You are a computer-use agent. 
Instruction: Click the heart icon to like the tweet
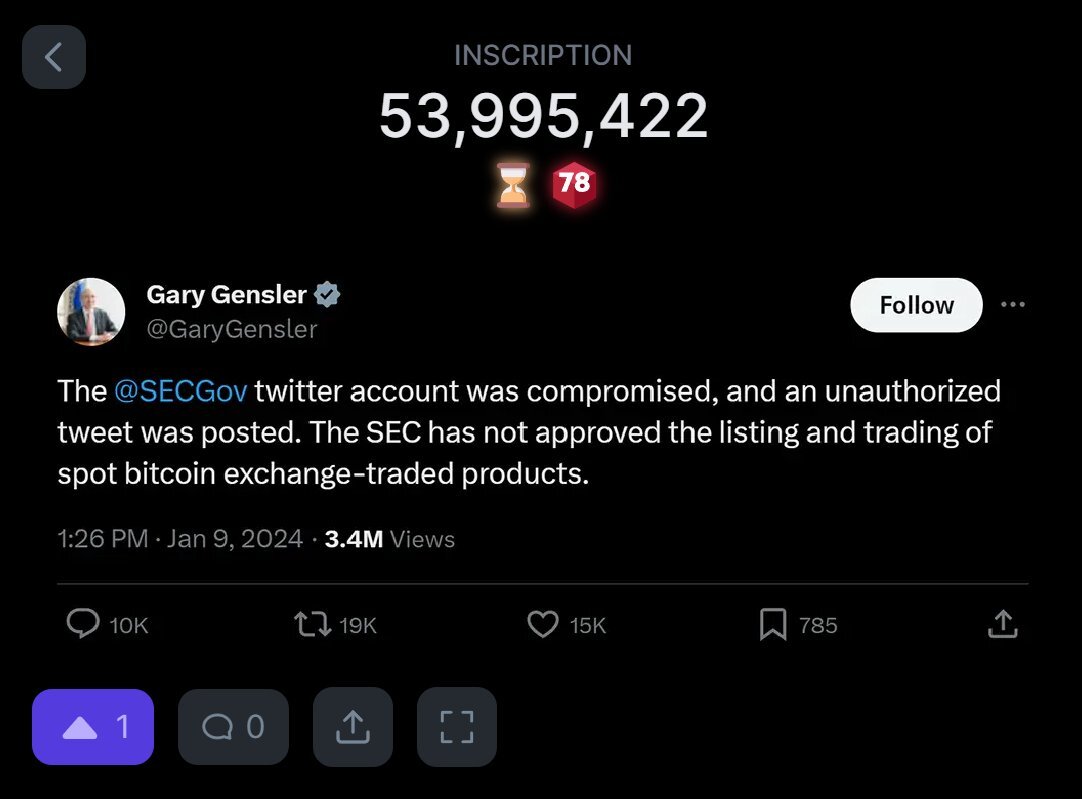tap(542, 624)
